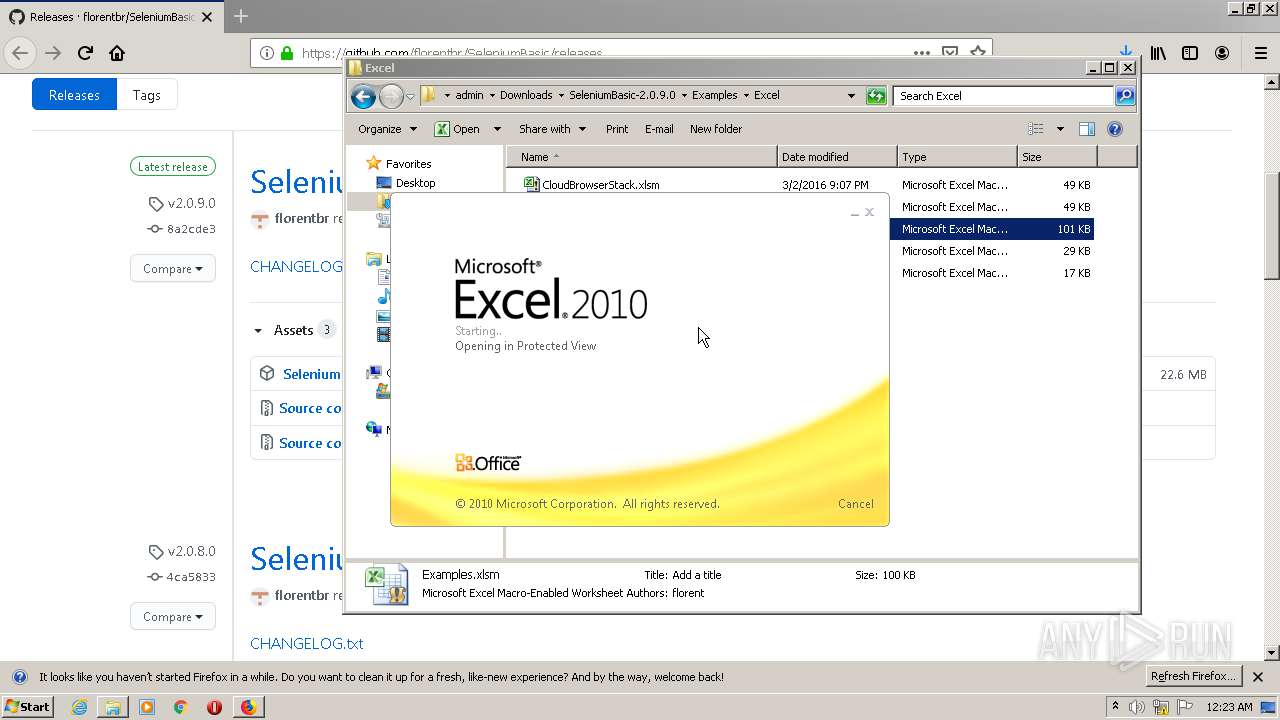Click the Examples.xlsm thumbnail in details pane
This screenshot has height=720, width=1280.
[x=386, y=585]
